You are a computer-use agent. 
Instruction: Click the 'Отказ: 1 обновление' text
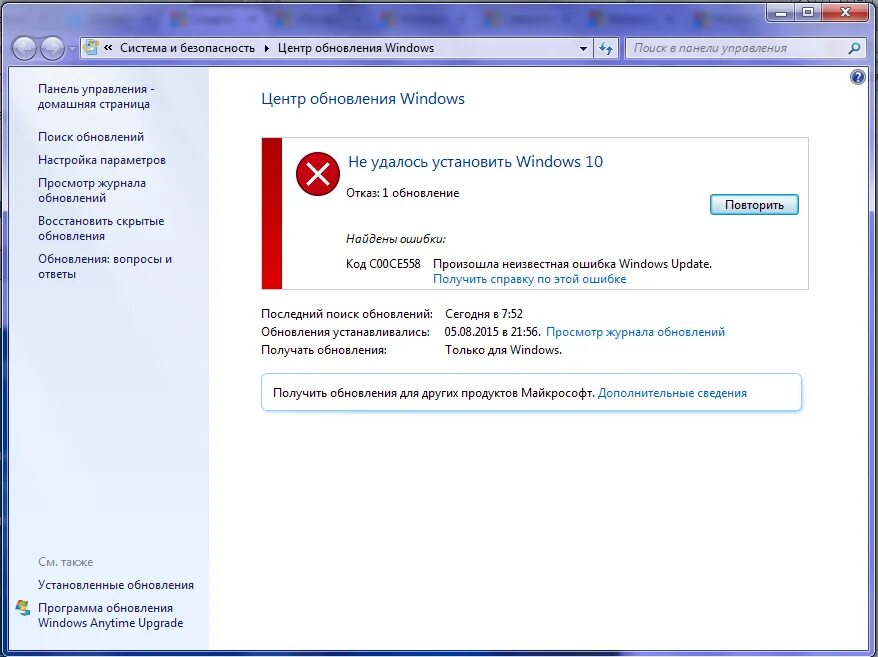(x=402, y=193)
